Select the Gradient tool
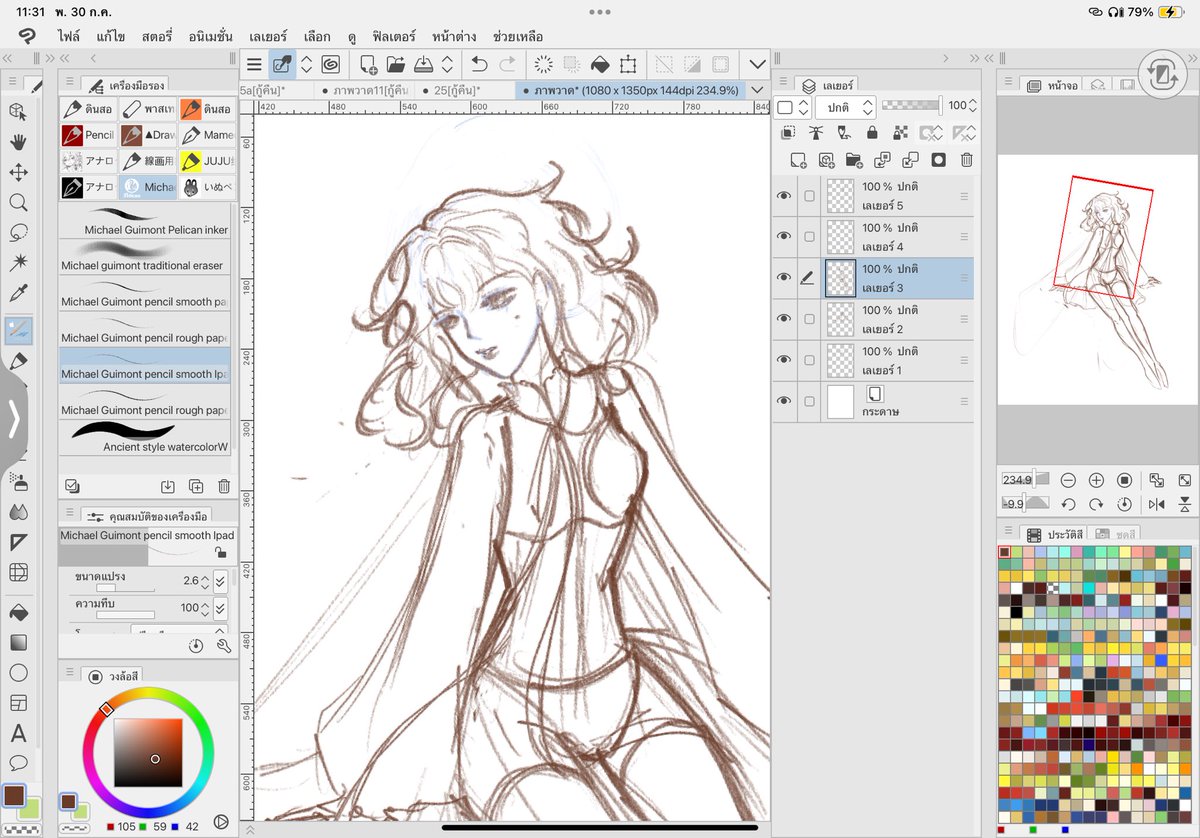Screen dimensions: 1200x838 click(18, 642)
